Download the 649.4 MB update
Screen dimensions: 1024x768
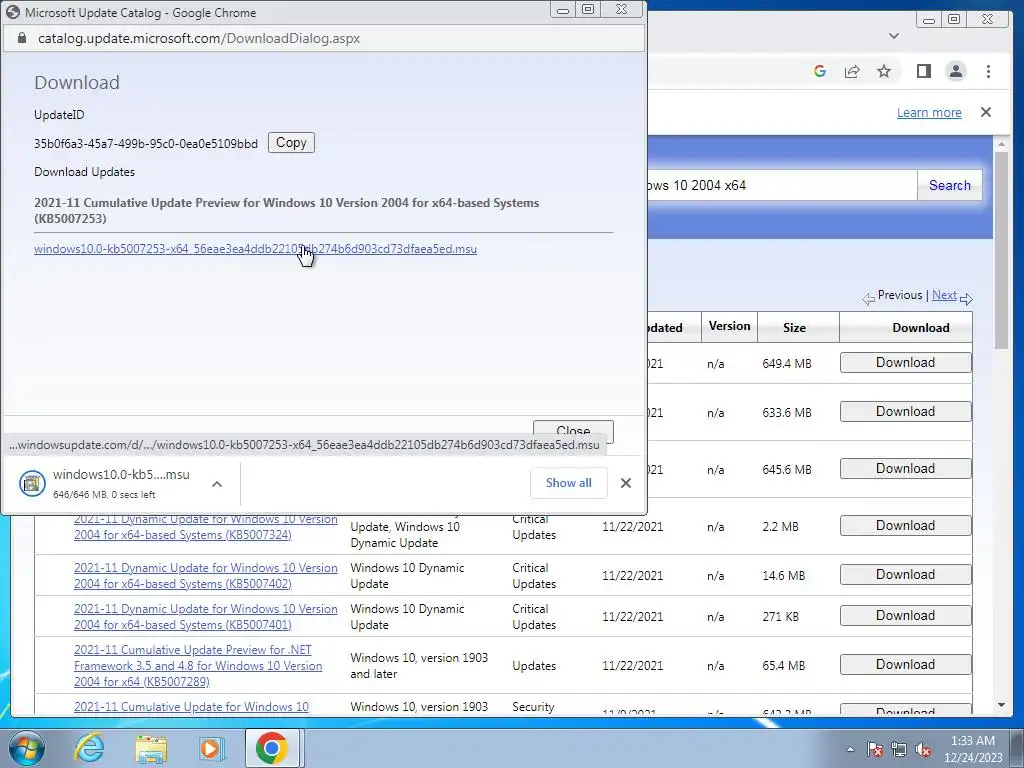(x=905, y=362)
